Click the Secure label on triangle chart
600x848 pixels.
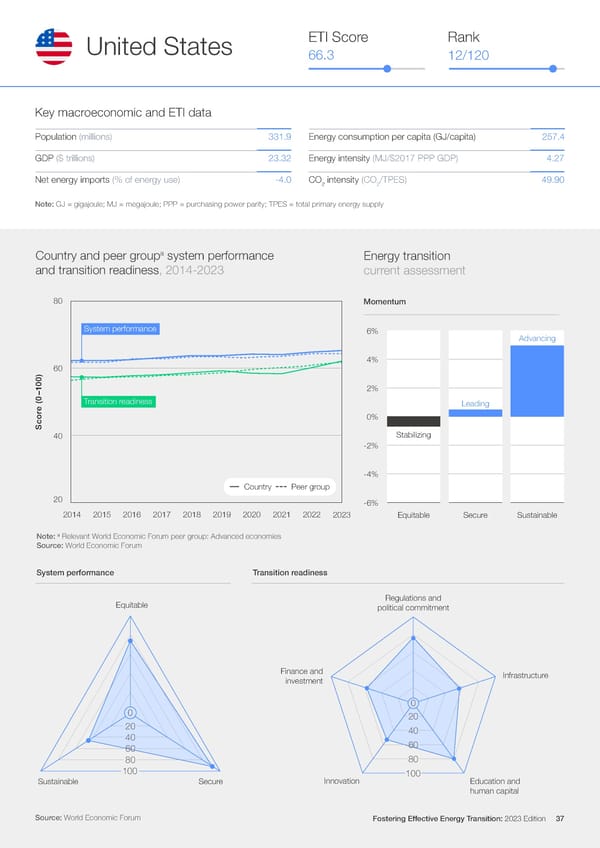[210, 781]
